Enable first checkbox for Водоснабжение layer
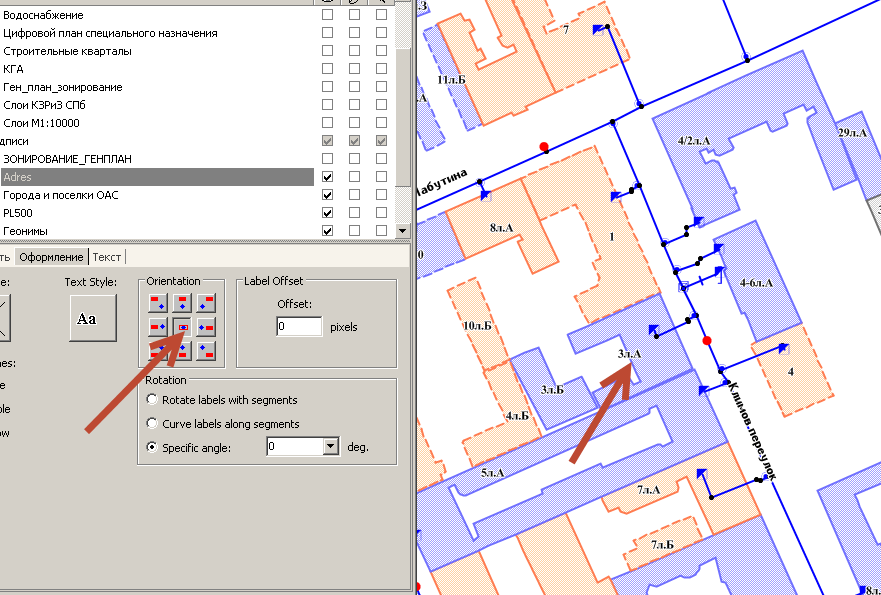Viewport: 881px width, 595px height. point(327,16)
